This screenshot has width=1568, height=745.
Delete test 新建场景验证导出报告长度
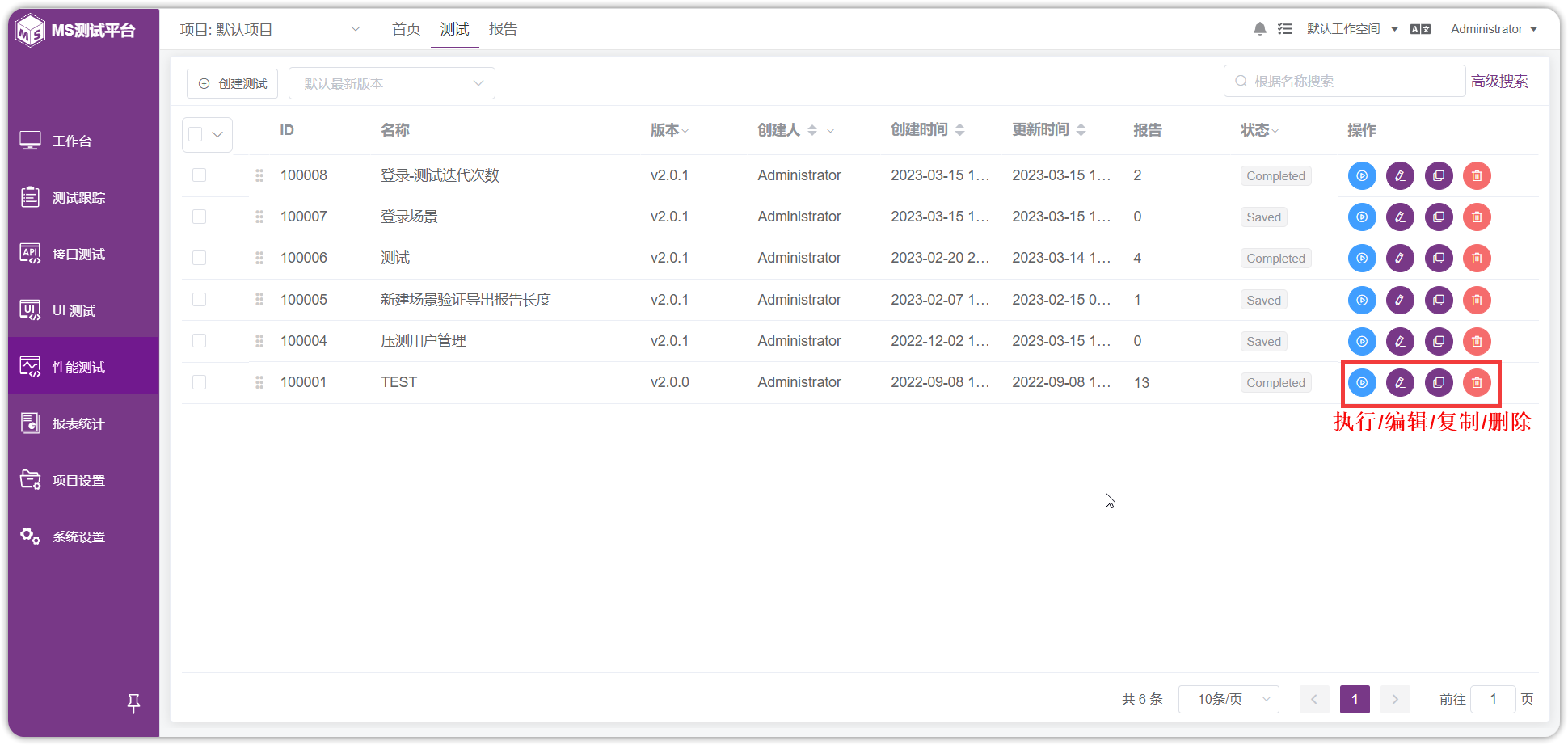[x=1477, y=300]
